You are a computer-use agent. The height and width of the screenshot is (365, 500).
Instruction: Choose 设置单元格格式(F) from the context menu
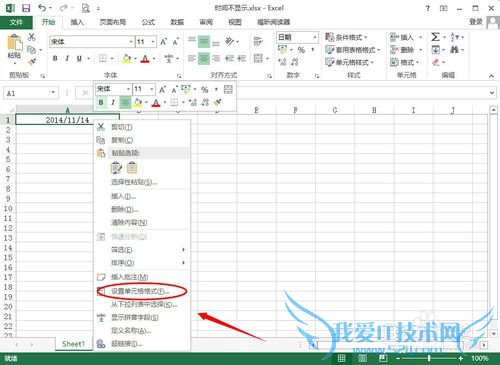(141, 291)
